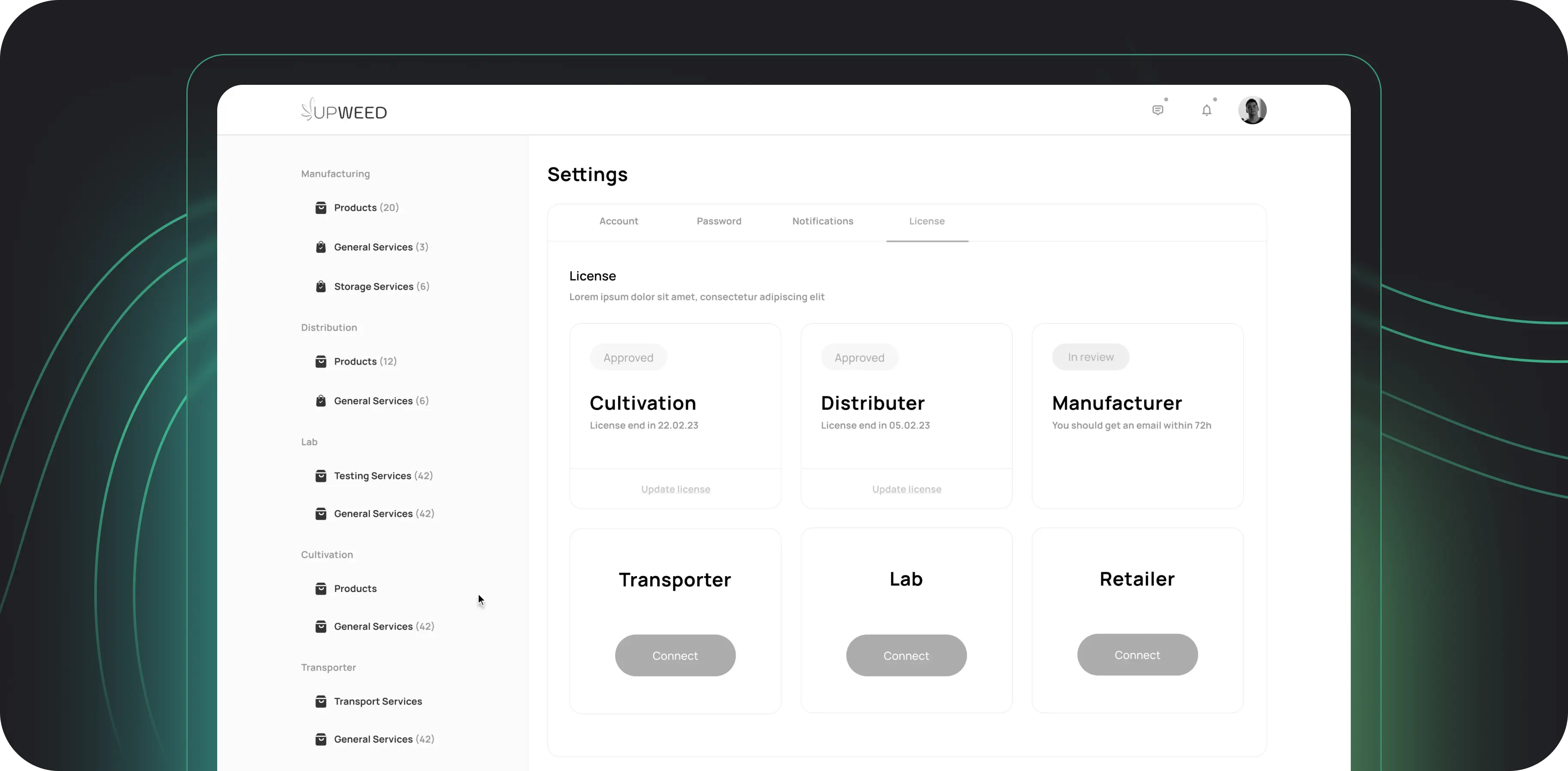Update license for Distributer
Viewport: 1568px width, 771px height.
pos(907,489)
